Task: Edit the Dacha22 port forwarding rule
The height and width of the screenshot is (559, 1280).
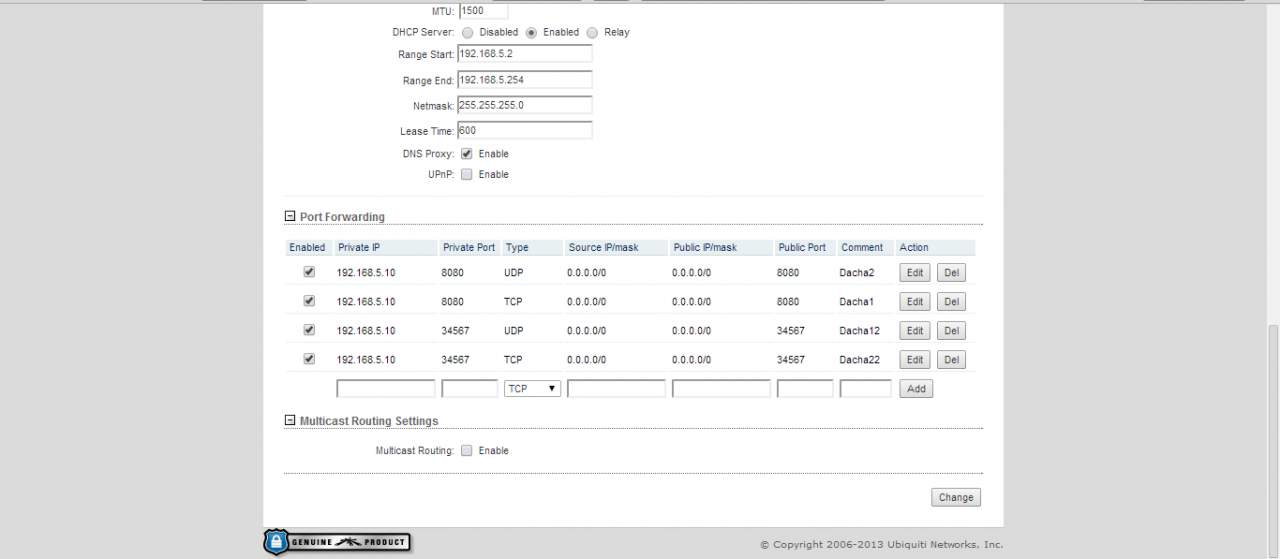Action: tap(915, 360)
